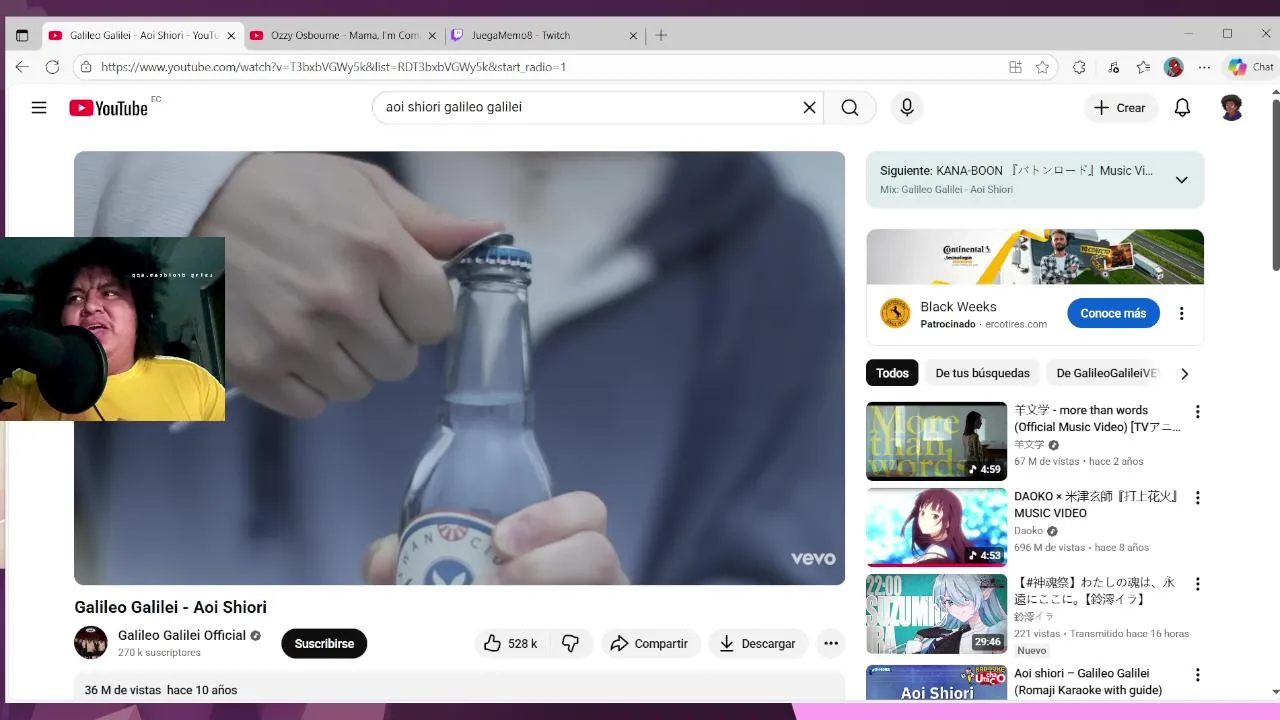Screen dimensions: 1280x720
Task: Open Edge settings and more menu
Action: click(x=1204, y=67)
